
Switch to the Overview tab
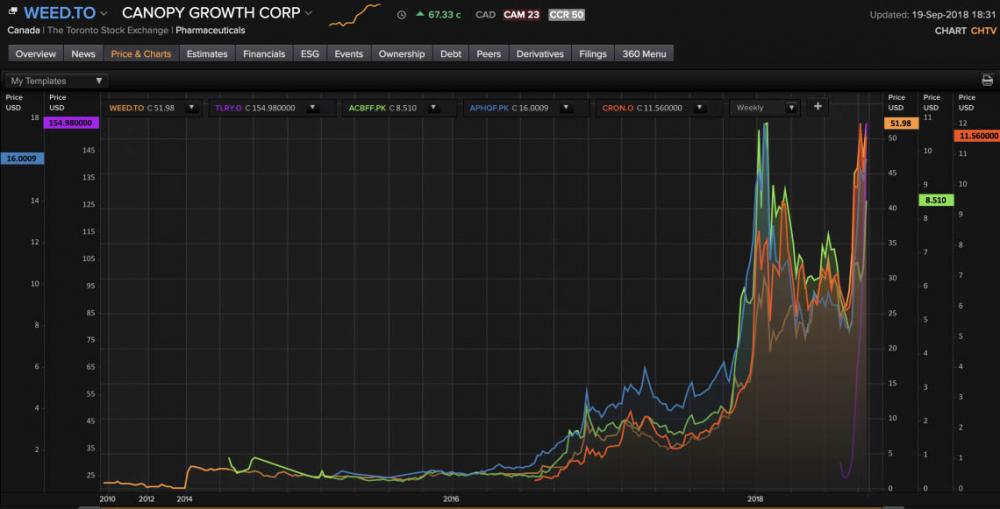coord(36,54)
